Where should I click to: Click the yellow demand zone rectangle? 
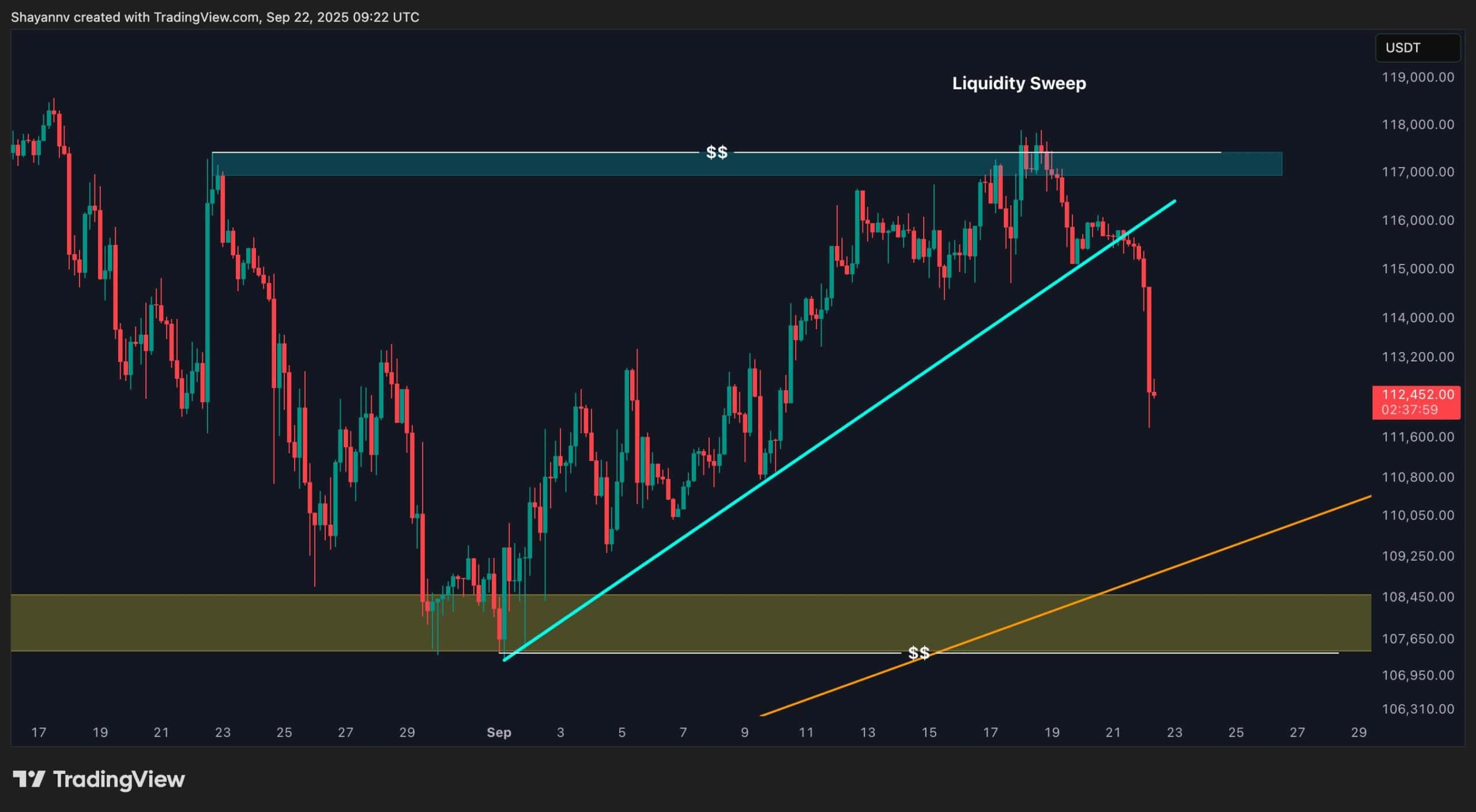click(231, 622)
